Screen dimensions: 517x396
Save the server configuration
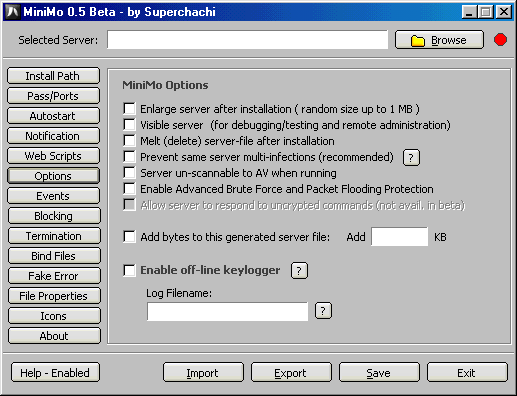click(x=379, y=372)
